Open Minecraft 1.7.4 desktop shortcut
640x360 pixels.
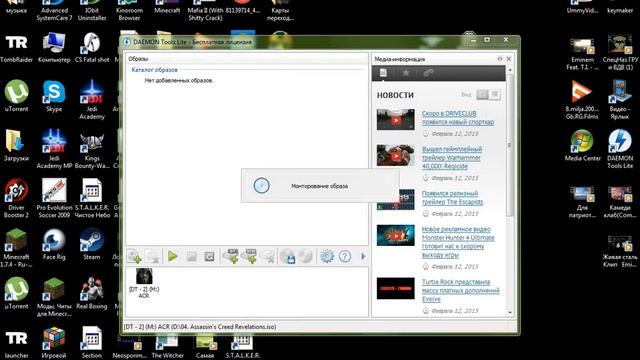click(x=16, y=248)
